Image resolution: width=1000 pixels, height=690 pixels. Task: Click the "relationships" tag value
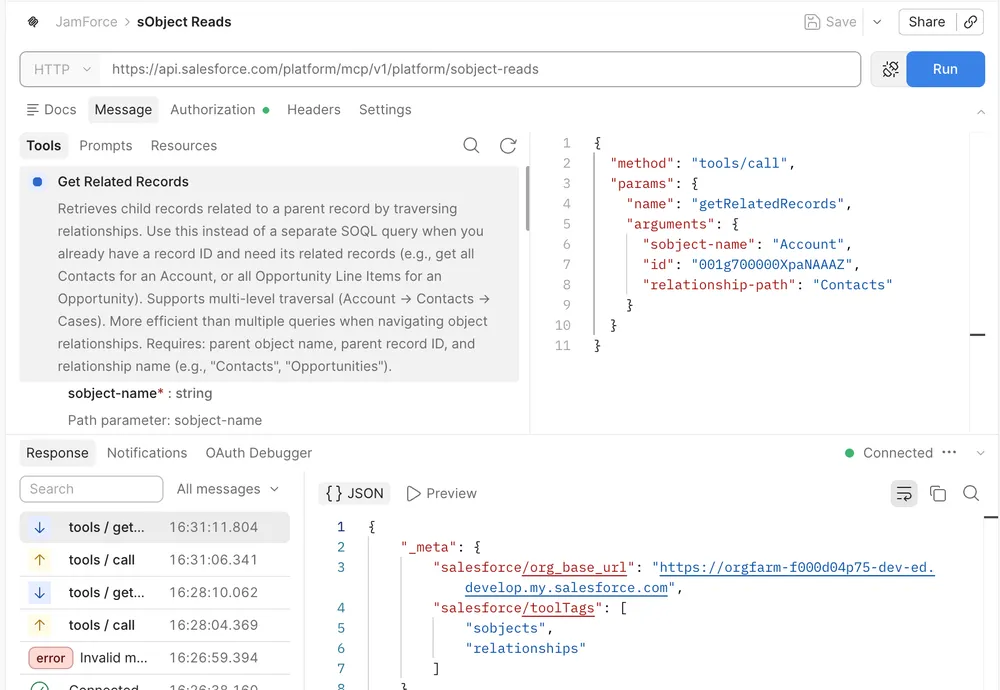pyautogui.click(x=526, y=649)
